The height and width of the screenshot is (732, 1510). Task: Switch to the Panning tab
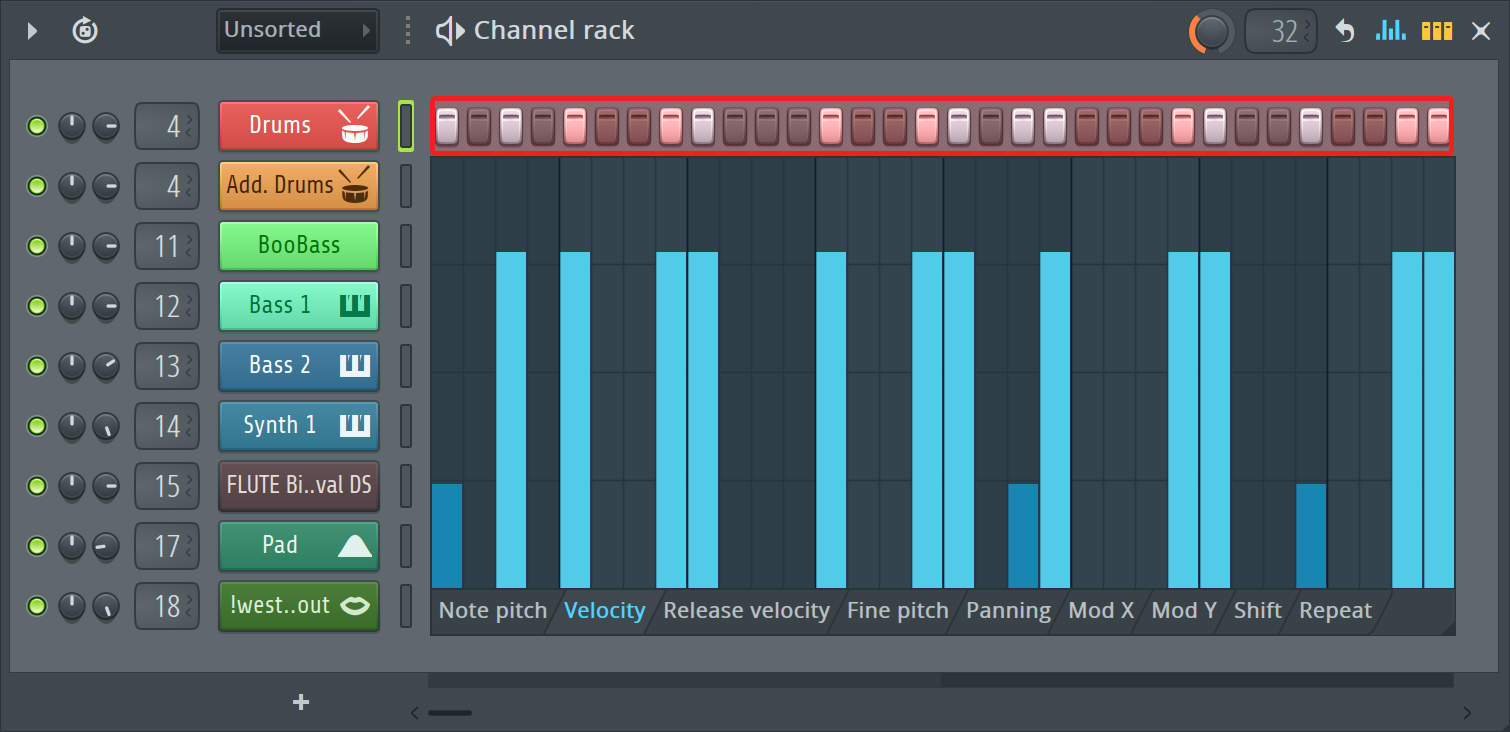pos(1008,611)
